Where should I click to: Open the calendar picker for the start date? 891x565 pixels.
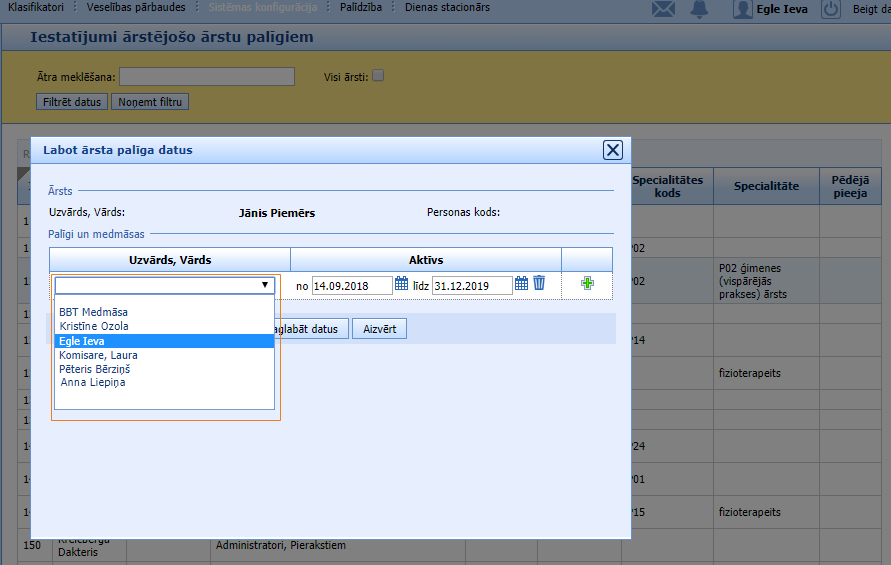point(401,284)
